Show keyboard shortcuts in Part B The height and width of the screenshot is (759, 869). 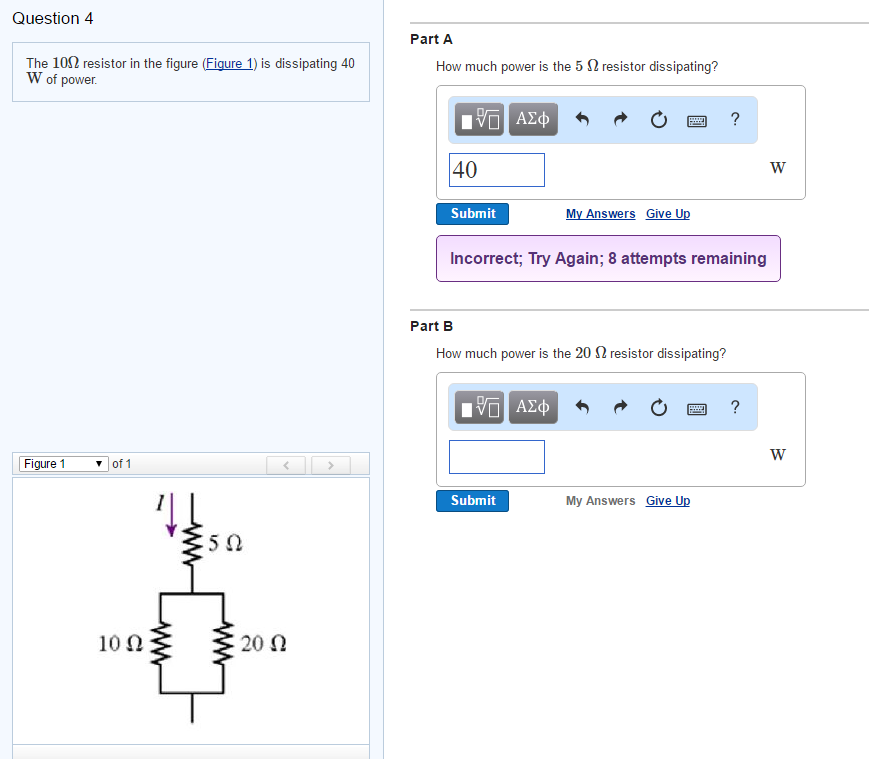click(697, 409)
